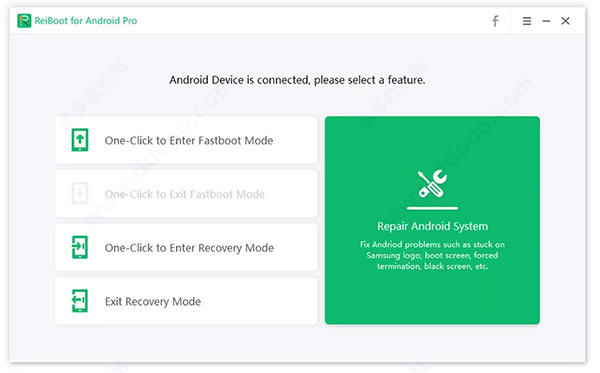The width and height of the screenshot is (600, 373).
Task: Close the ReiBoot window
Action: (x=565, y=21)
